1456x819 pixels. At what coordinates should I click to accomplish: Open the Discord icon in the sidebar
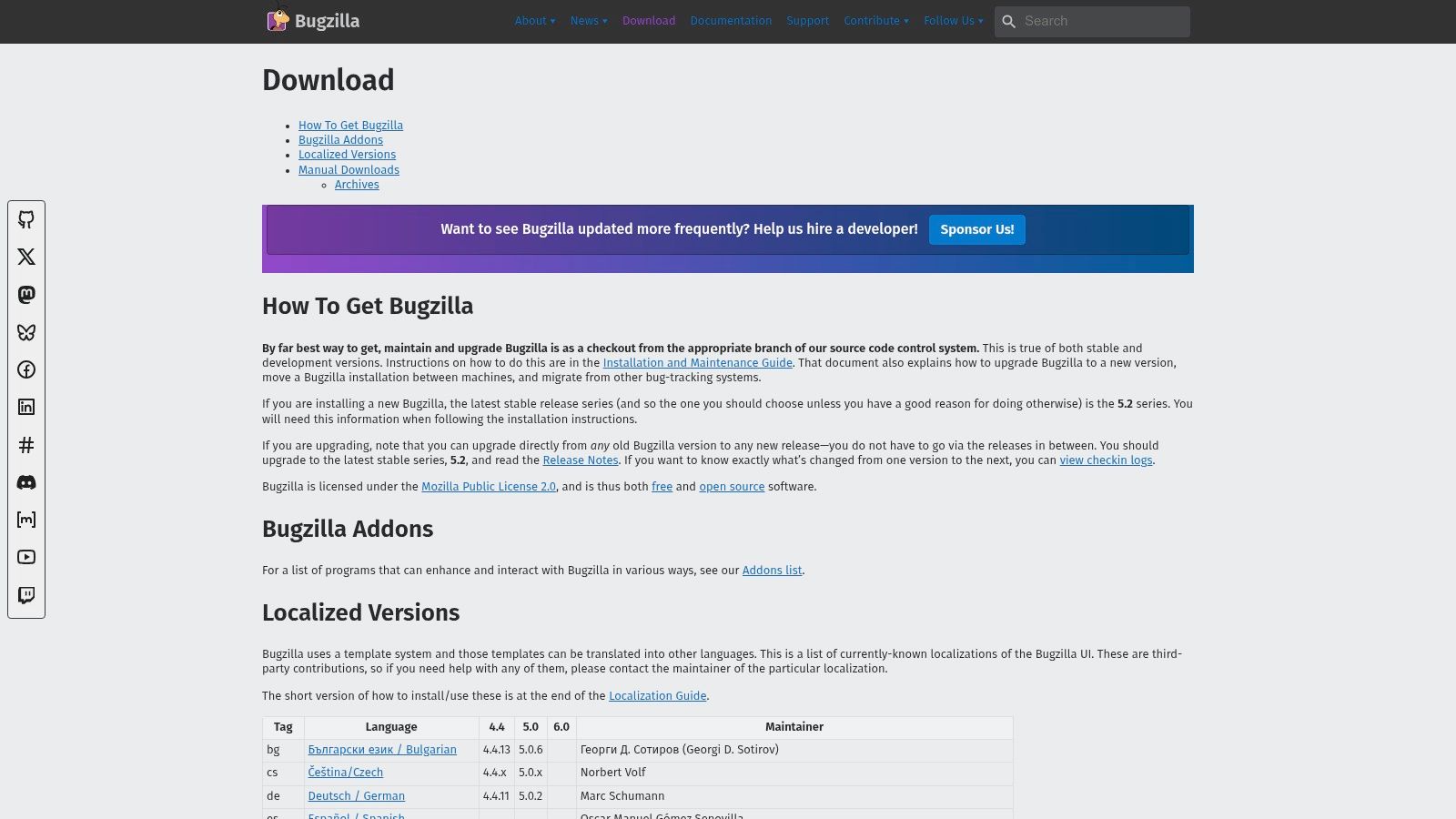pos(26,482)
